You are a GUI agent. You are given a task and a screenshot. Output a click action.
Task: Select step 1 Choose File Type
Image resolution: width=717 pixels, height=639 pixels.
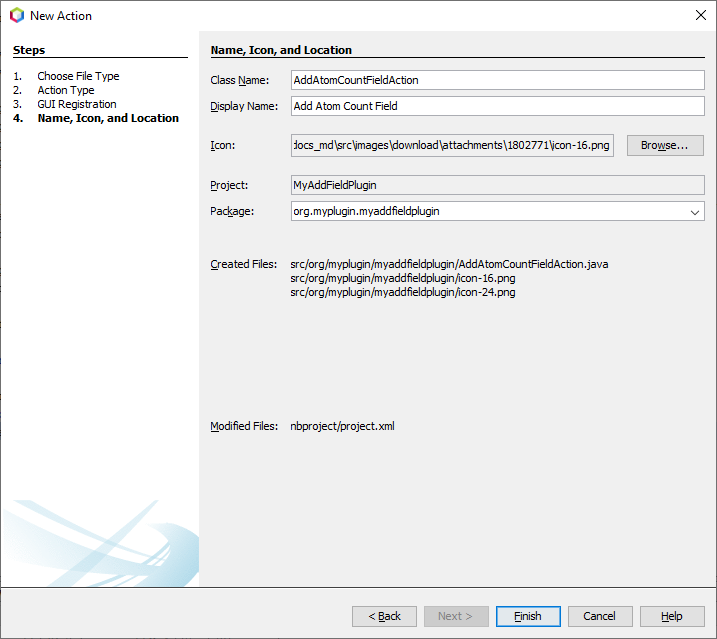coord(78,76)
